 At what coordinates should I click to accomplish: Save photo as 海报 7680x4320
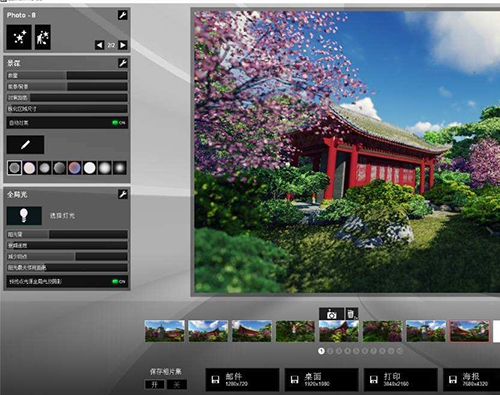(472, 380)
